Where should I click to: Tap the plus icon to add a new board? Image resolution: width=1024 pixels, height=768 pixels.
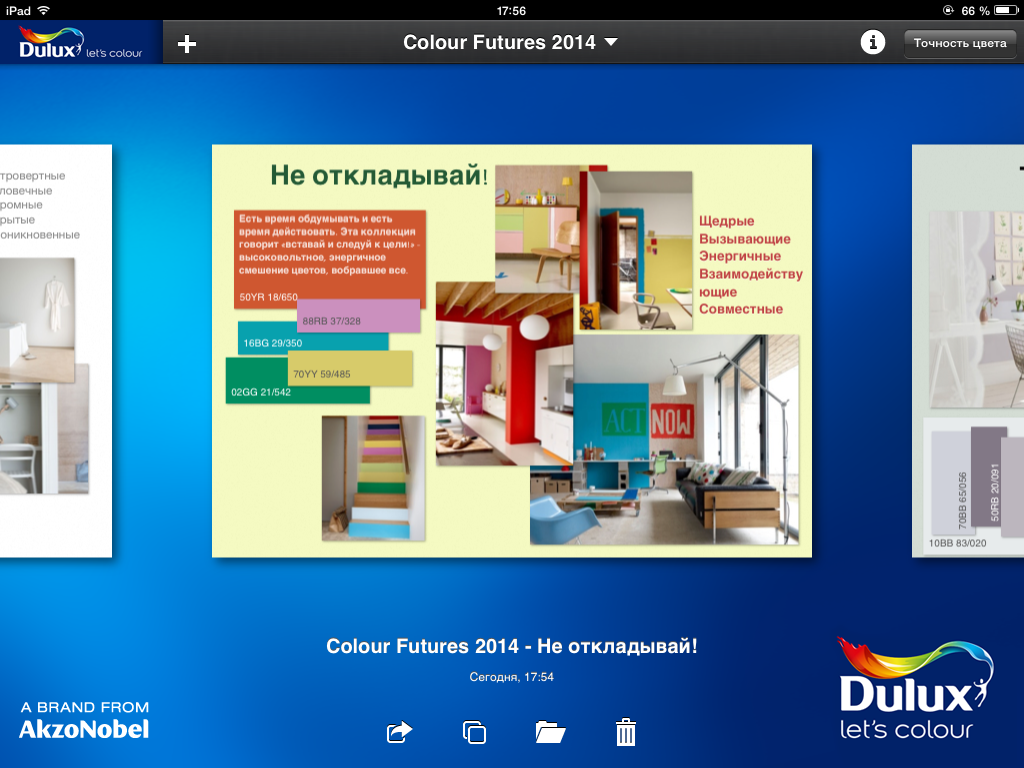tap(187, 43)
